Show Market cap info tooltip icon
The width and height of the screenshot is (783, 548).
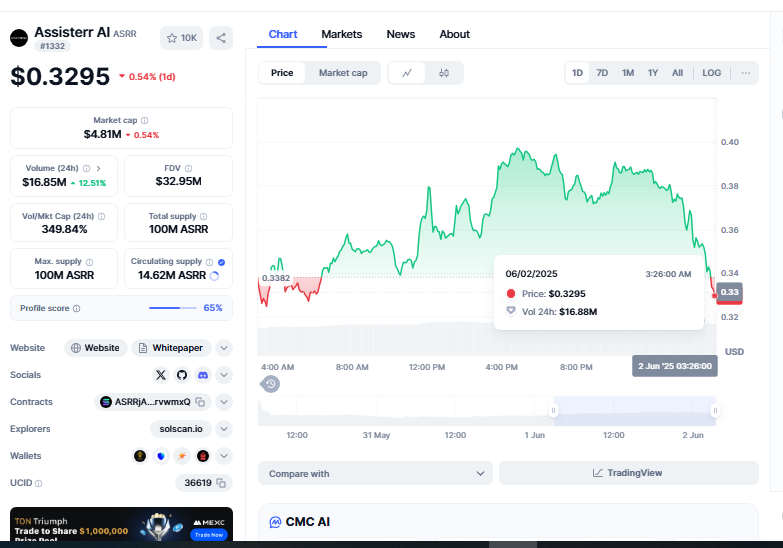(x=145, y=120)
